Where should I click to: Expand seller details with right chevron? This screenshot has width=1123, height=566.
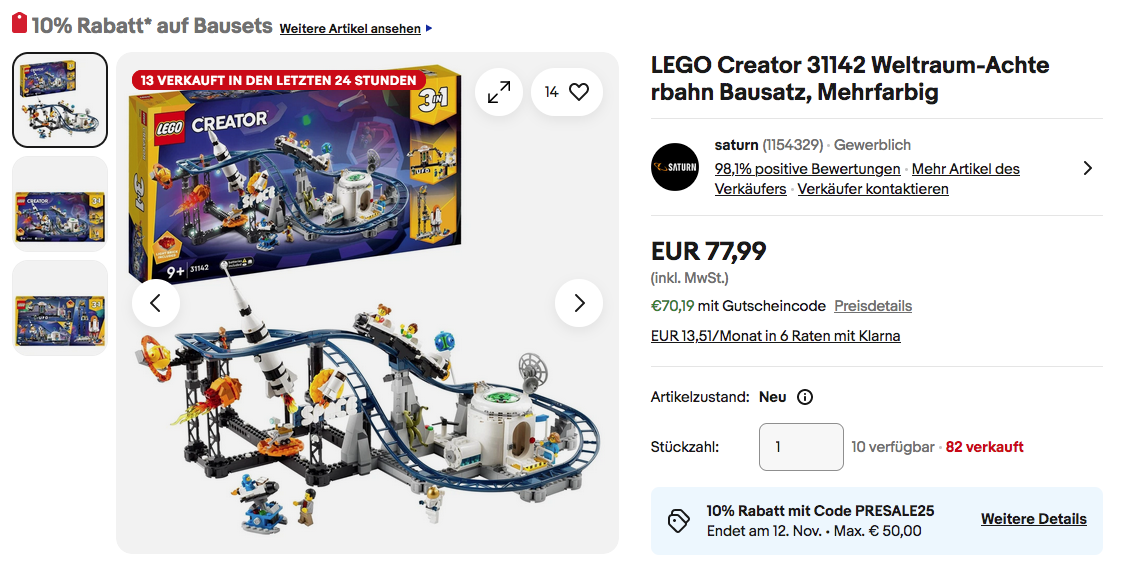coord(1088,168)
